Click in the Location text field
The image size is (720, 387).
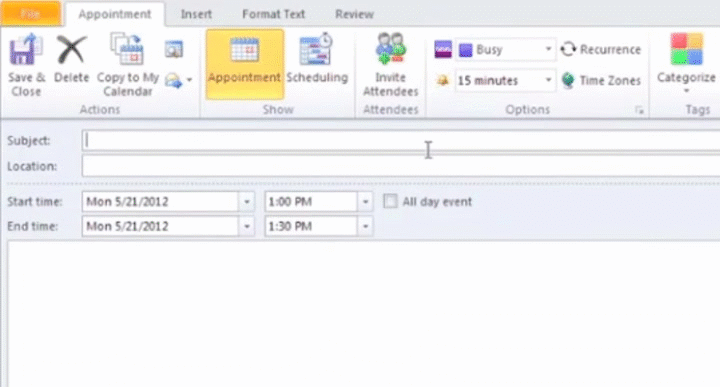(x=401, y=166)
